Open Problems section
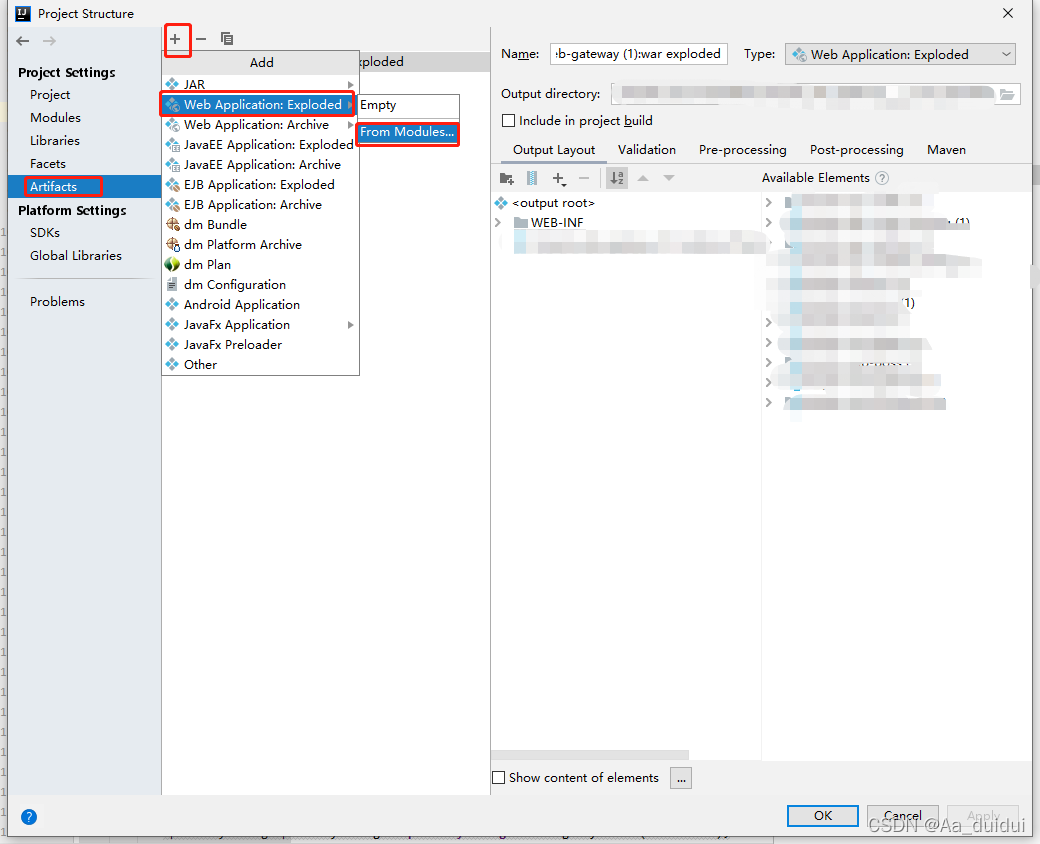Image resolution: width=1040 pixels, height=844 pixels. [57, 302]
